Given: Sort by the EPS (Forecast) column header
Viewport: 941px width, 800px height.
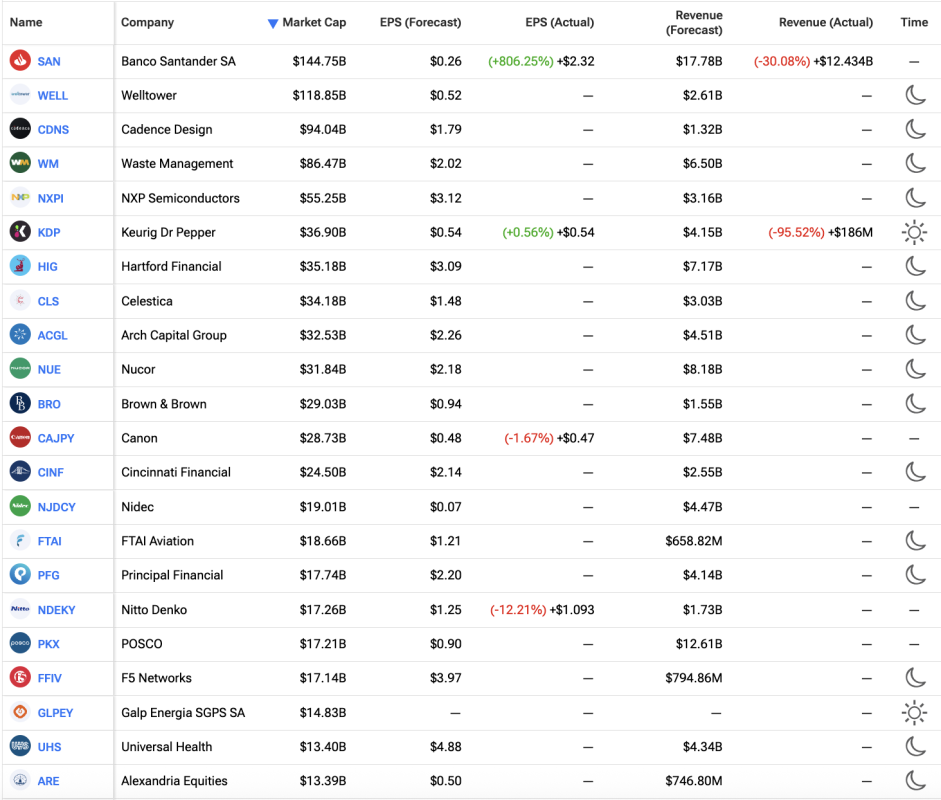Looking at the screenshot, I should [420, 22].
